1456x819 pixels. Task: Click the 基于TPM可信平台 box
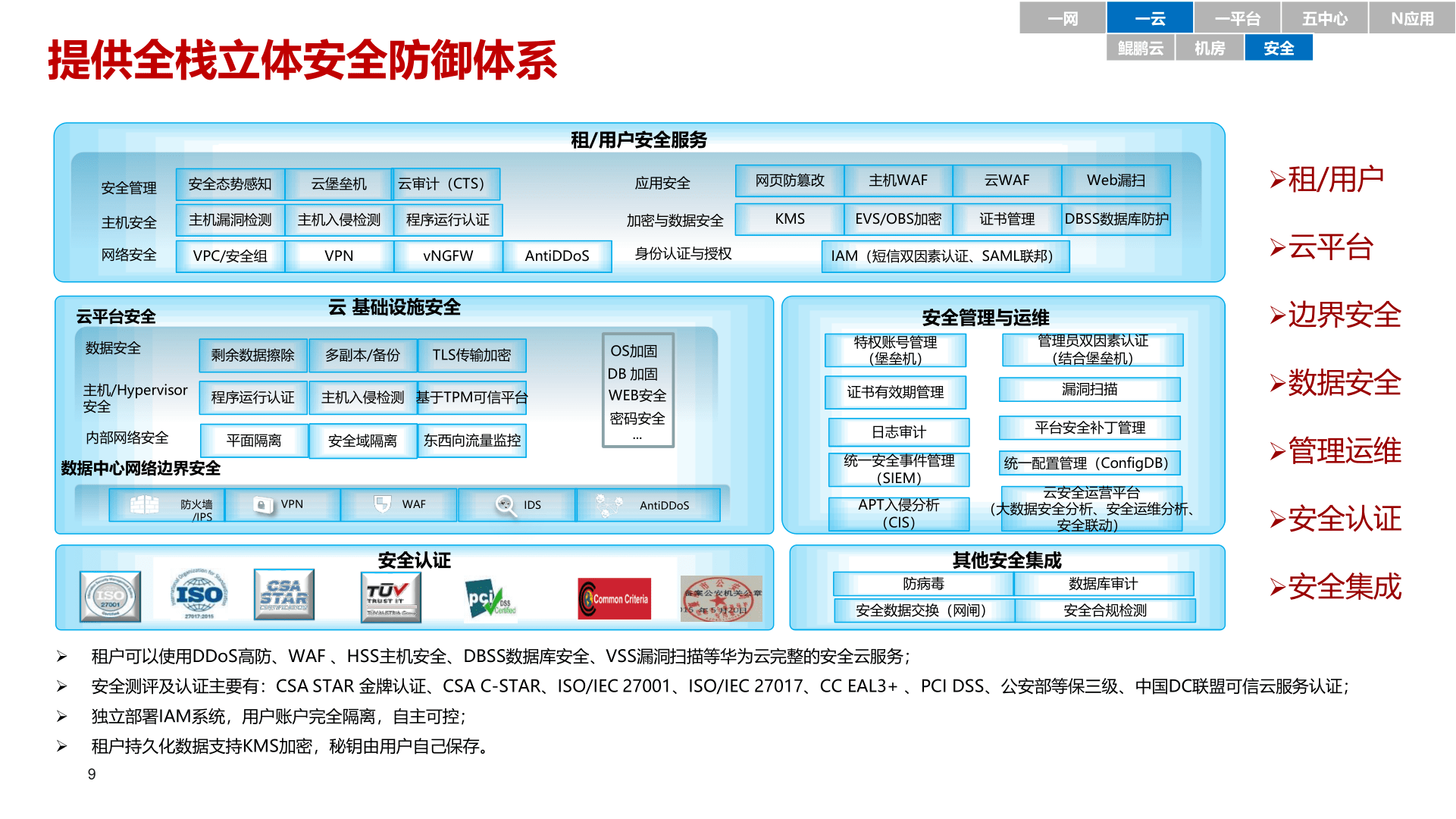point(471,398)
